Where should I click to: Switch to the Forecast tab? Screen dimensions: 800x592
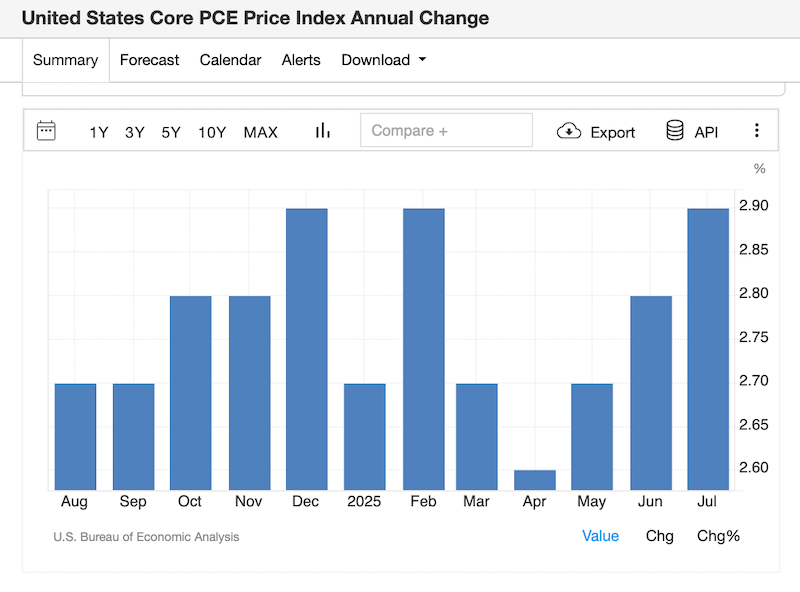(149, 60)
